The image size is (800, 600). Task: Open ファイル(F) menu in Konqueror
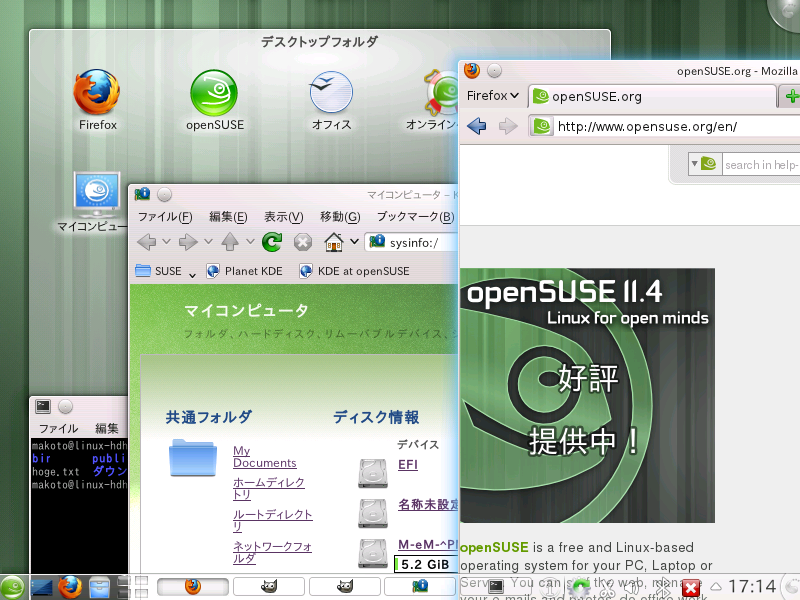pyautogui.click(x=165, y=217)
